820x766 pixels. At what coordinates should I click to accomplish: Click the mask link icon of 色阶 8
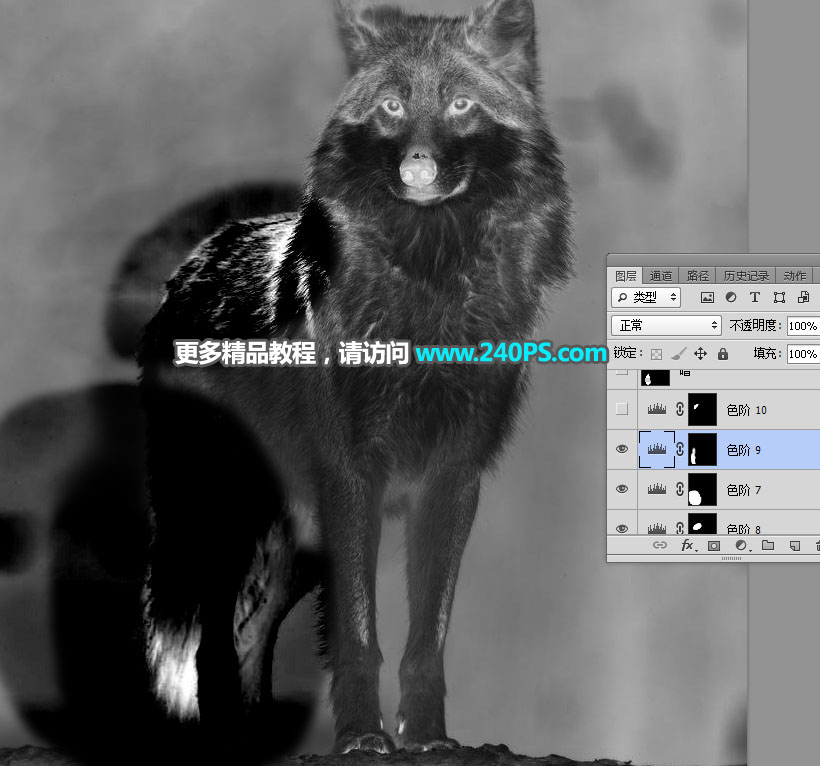(680, 527)
